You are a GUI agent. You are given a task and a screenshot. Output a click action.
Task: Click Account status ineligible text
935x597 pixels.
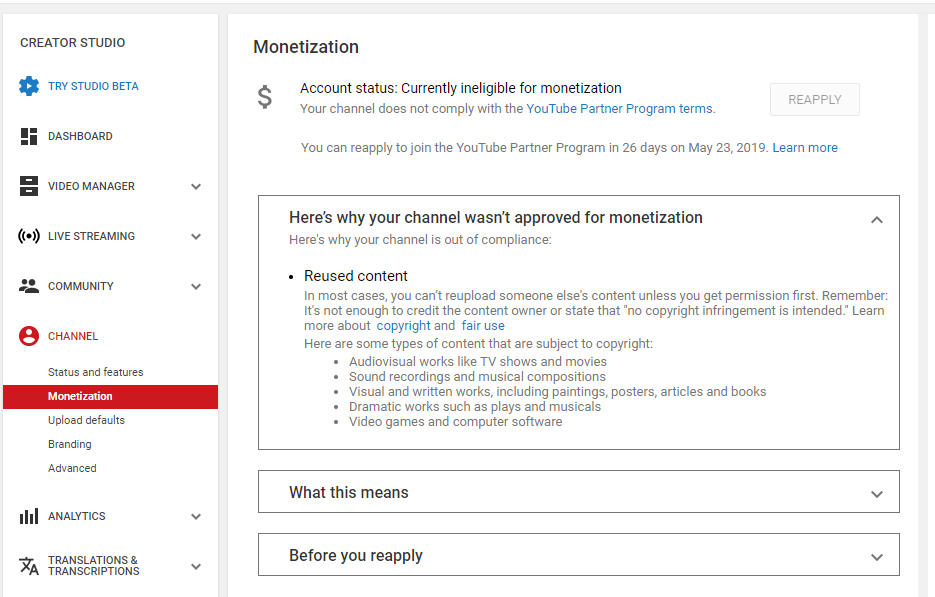coord(461,88)
